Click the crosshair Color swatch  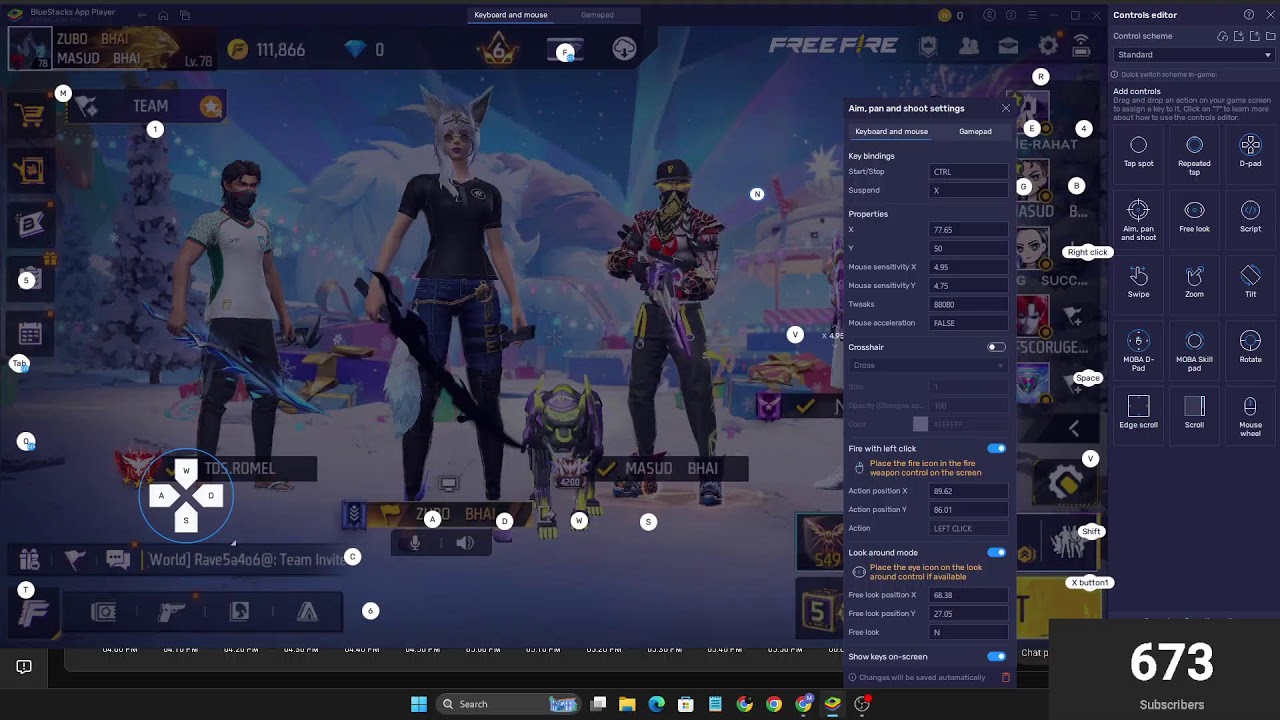(920, 424)
